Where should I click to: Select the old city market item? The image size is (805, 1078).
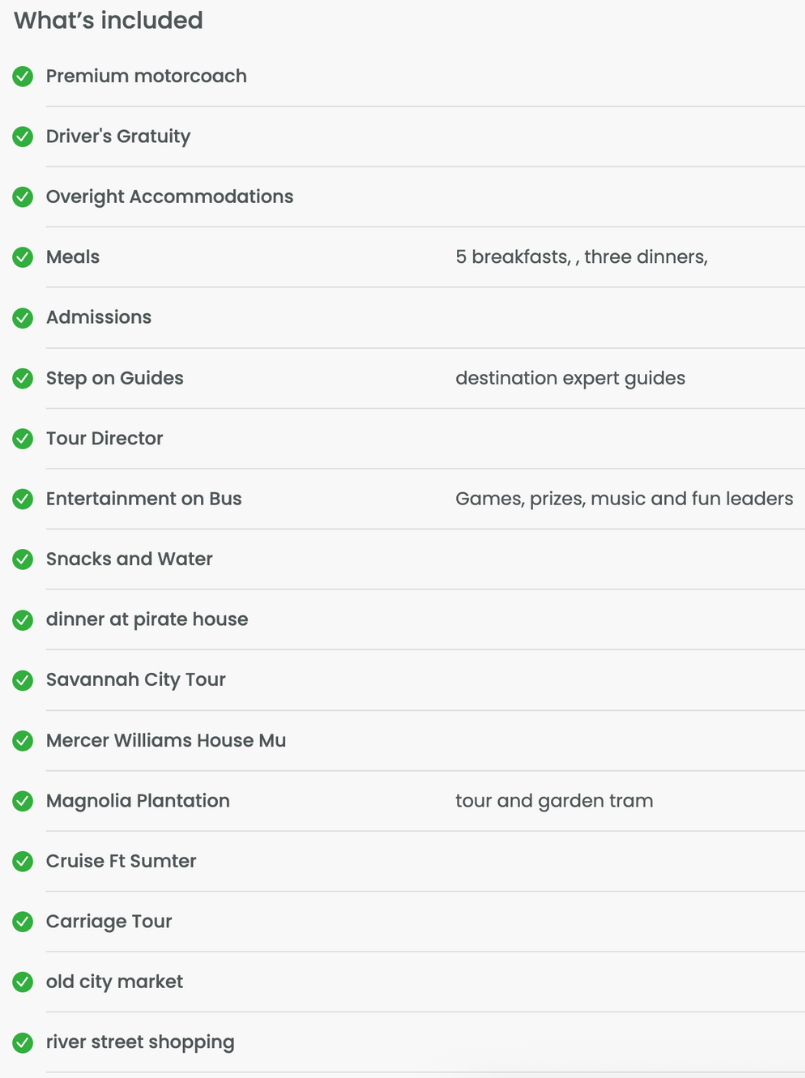click(x=114, y=982)
